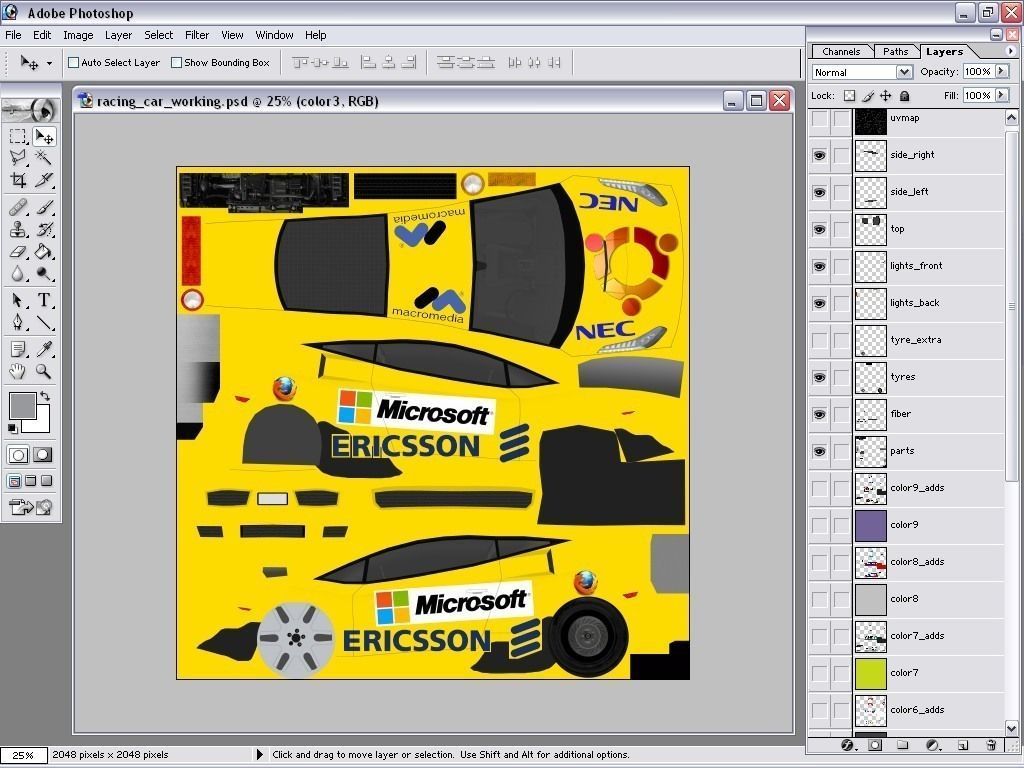Select the Paint Bucket tool

coord(44,251)
